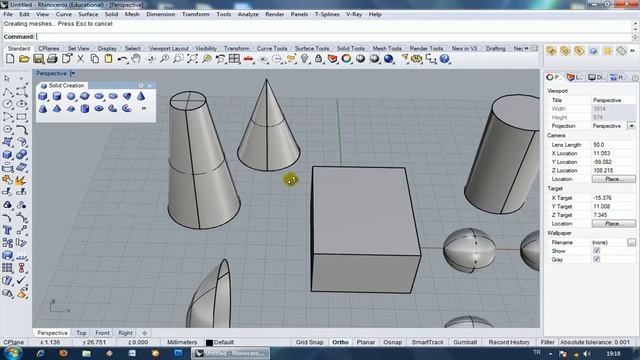Expand hidden toolbar tabs after New in V5
This screenshot has height=360, width=640.
[526, 48]
